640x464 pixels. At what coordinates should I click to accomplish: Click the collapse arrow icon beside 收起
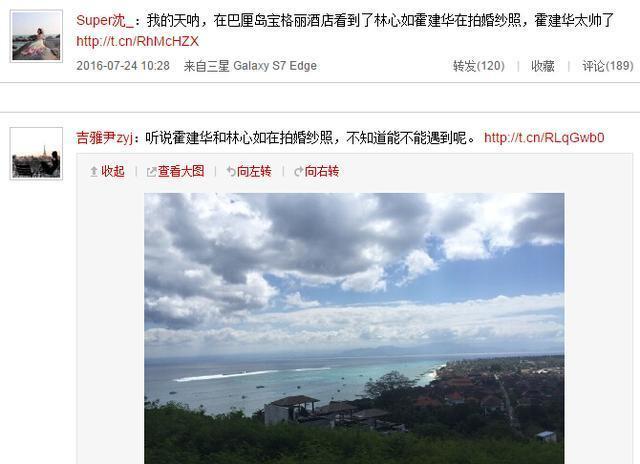[94, 172]
